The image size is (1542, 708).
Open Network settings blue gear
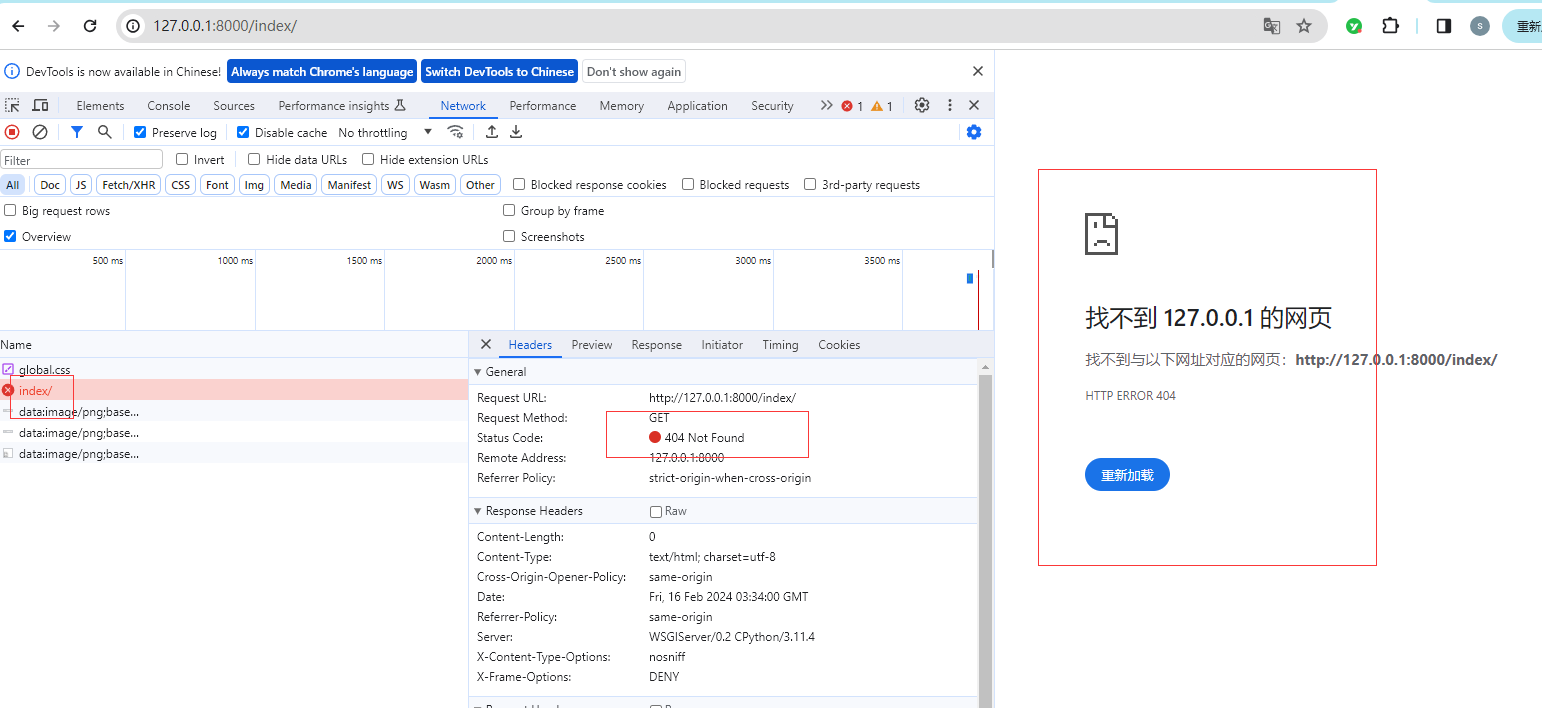(974, 132)
